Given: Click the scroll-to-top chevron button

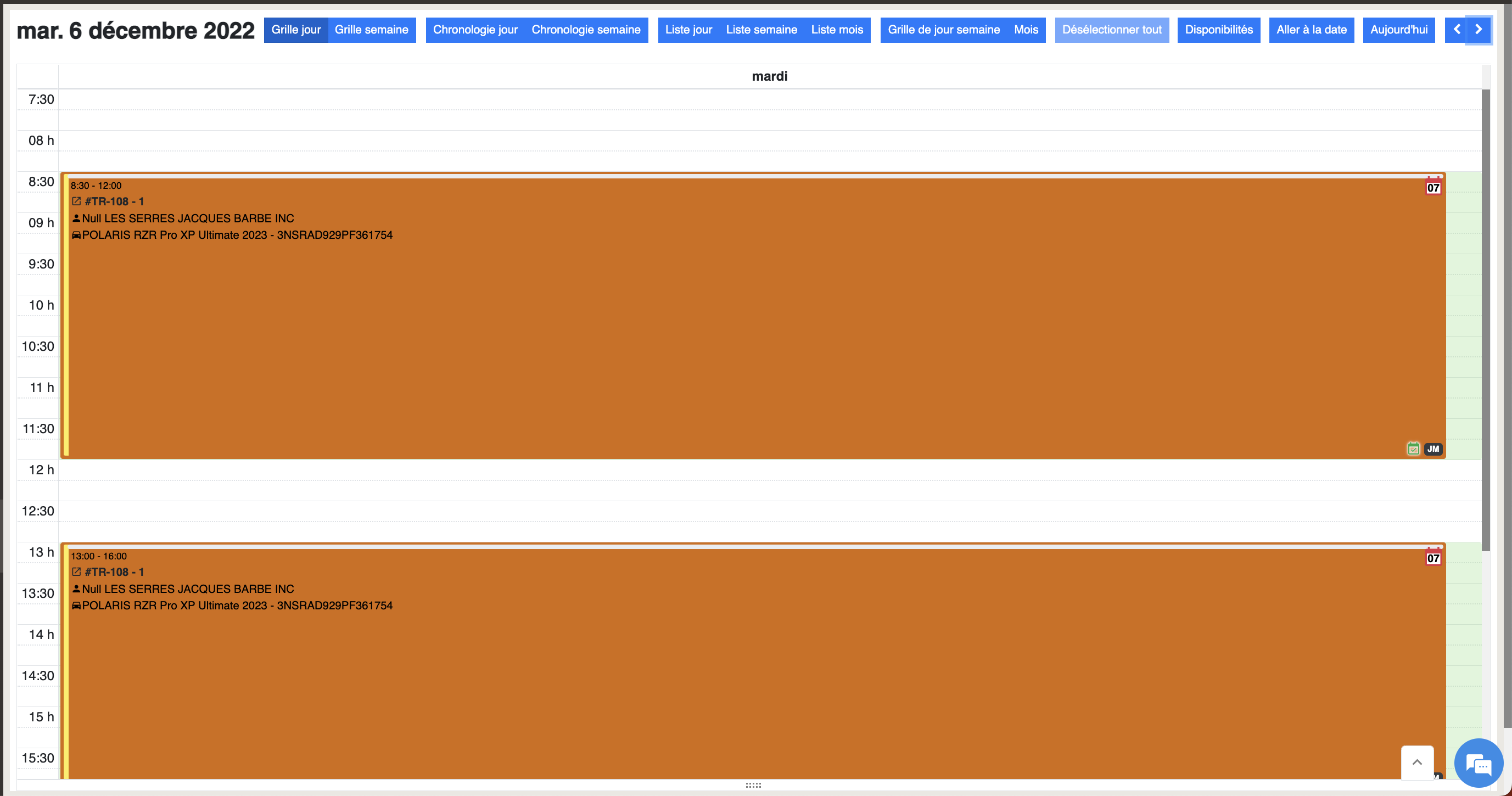Looking at the screenshot, I should [1417, 763].
